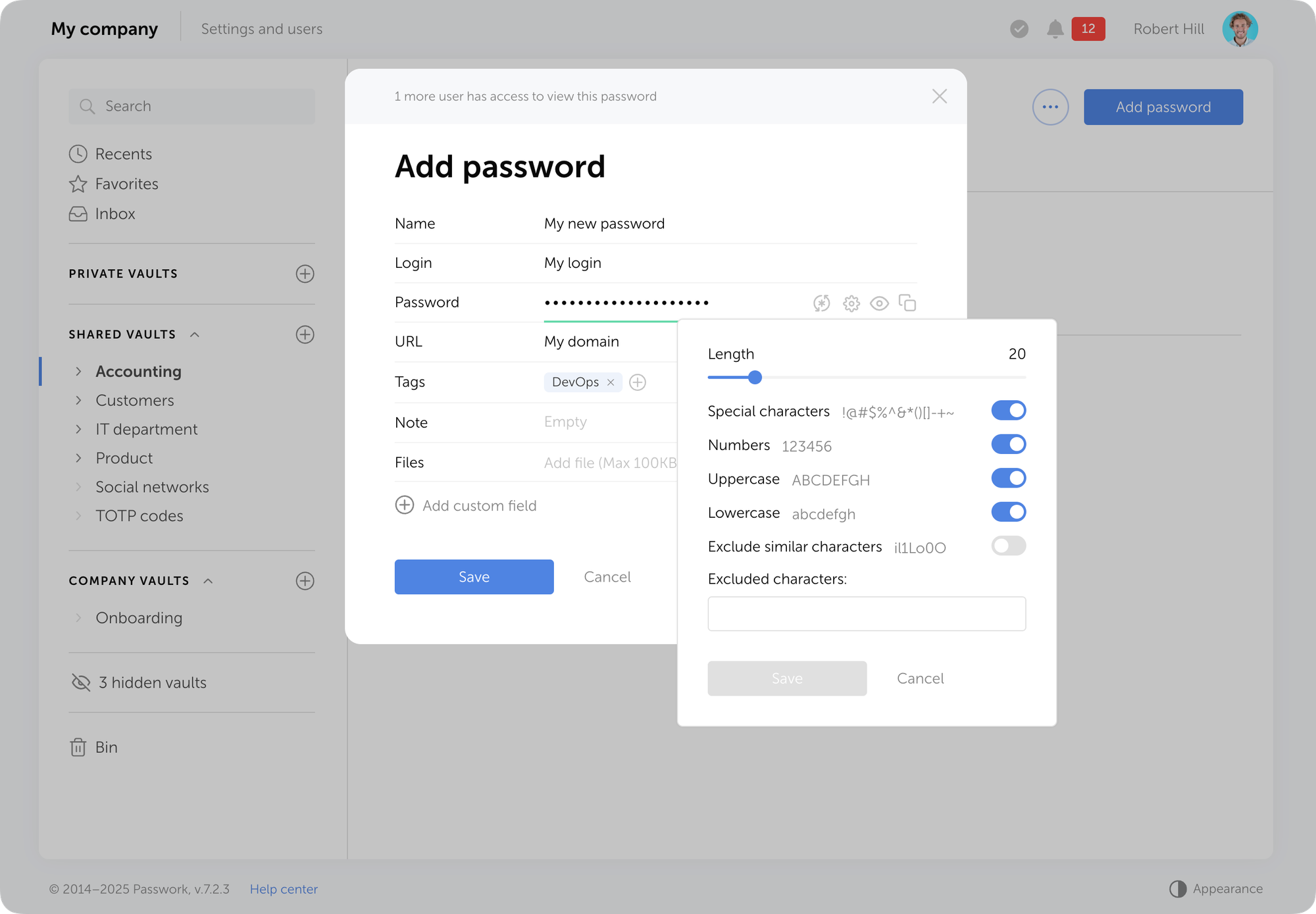Disable Special characters in generator
The image size is (1316, 914).
pos(1008,410)
